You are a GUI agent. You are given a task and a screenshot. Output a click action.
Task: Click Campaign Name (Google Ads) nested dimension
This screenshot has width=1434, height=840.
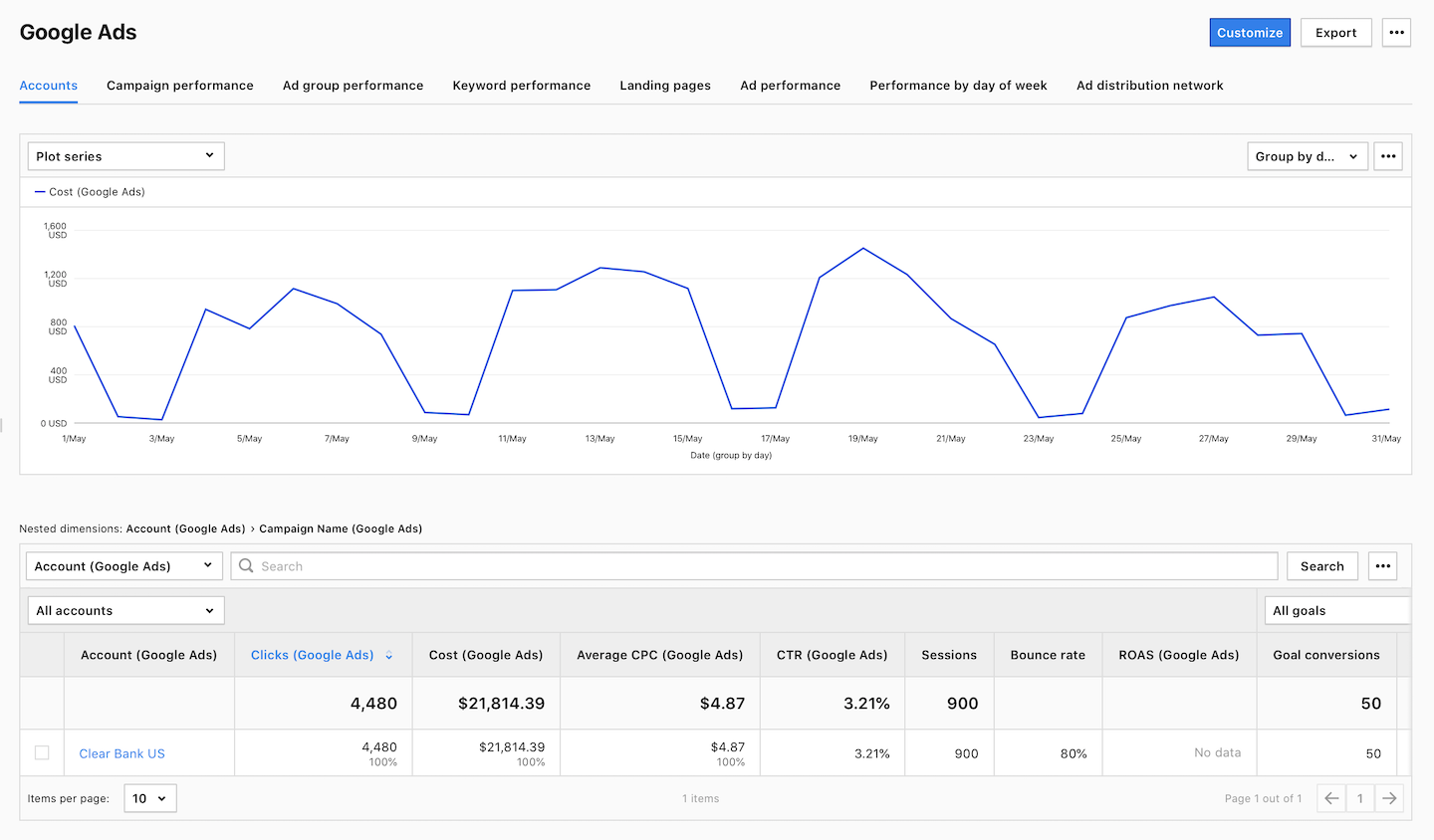[341, 528]
